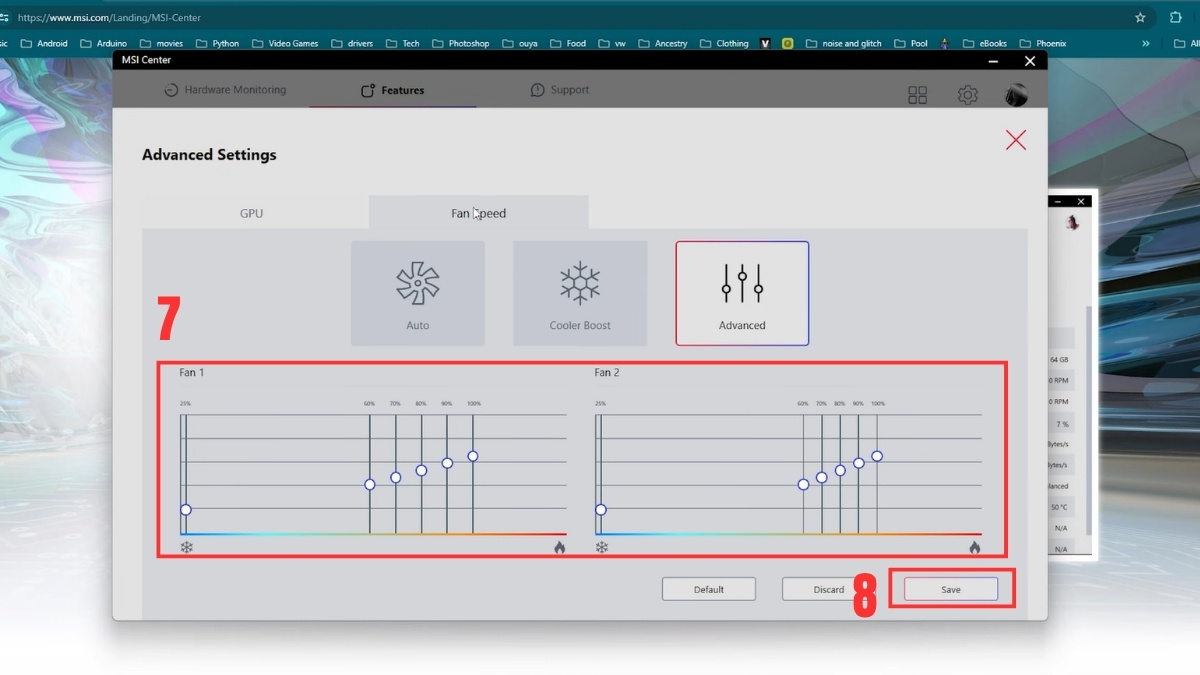Screen dimensions: 1200x675
Task: Click Fan 1 flame hot-end icon
Action: pos(559,547)
